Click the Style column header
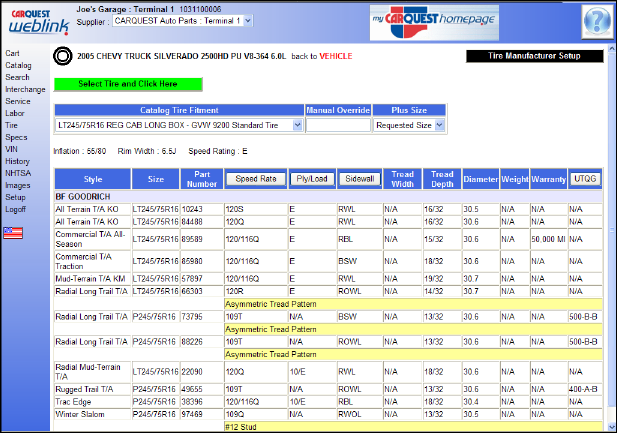 pyautogui.click(x=93, y=179)
